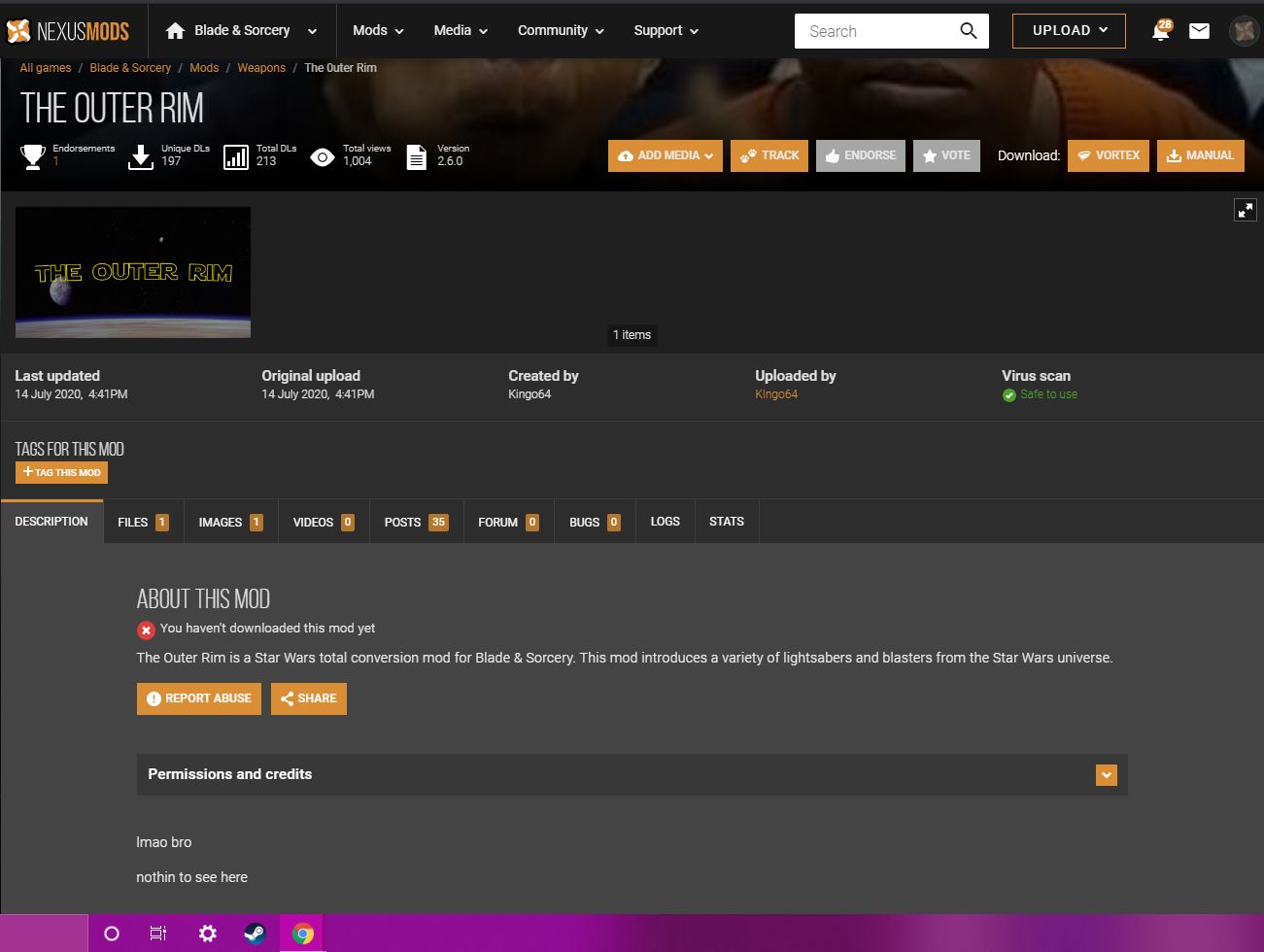Expand gallery to fullscreen view
Image resolution: width=1264 pixels, height=952 pixels.
[x=1245, y=210]
